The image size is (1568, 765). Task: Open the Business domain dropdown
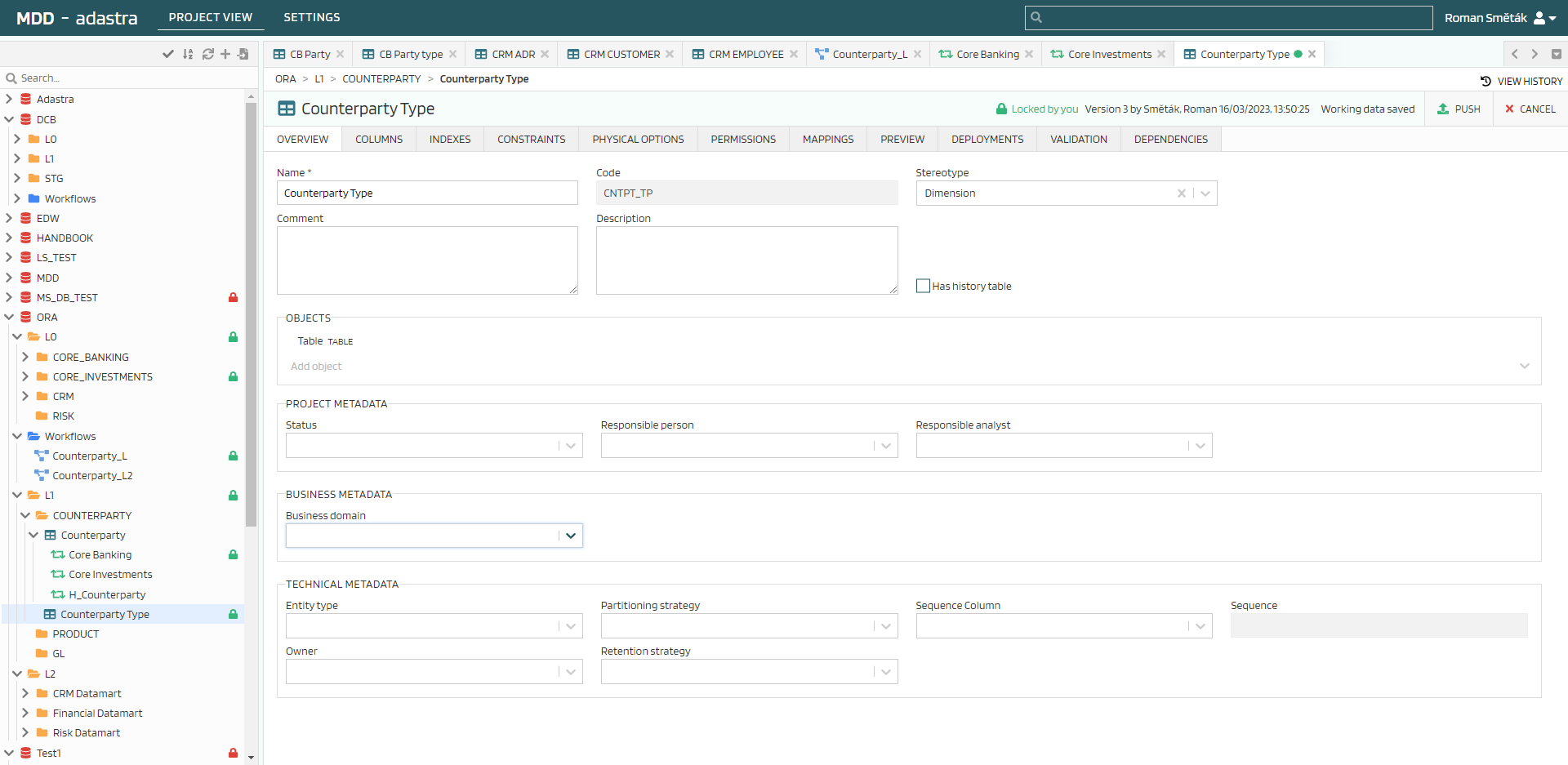[x=571, y=536]
